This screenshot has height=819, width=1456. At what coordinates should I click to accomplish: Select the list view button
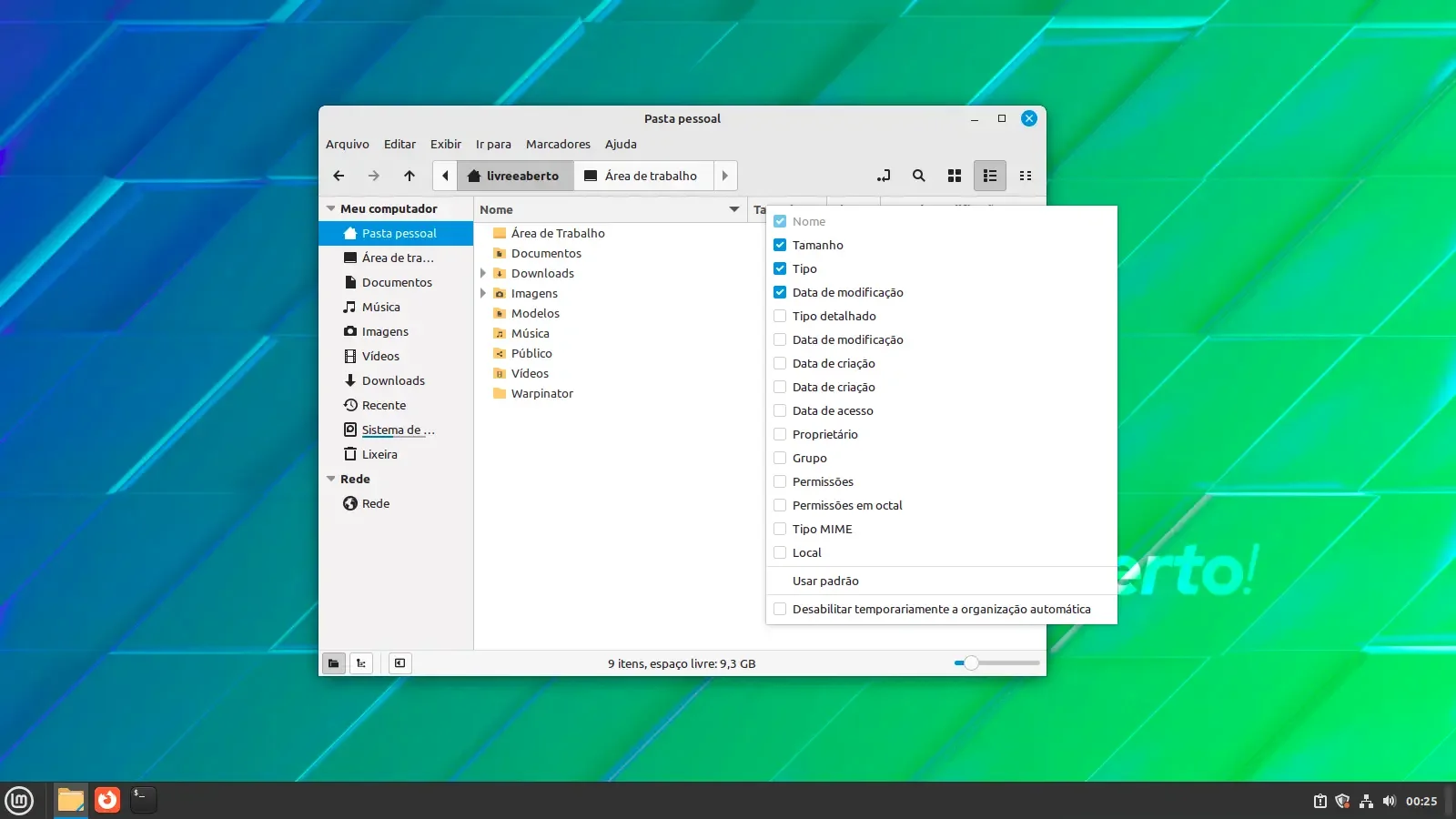tap(990, 176)
